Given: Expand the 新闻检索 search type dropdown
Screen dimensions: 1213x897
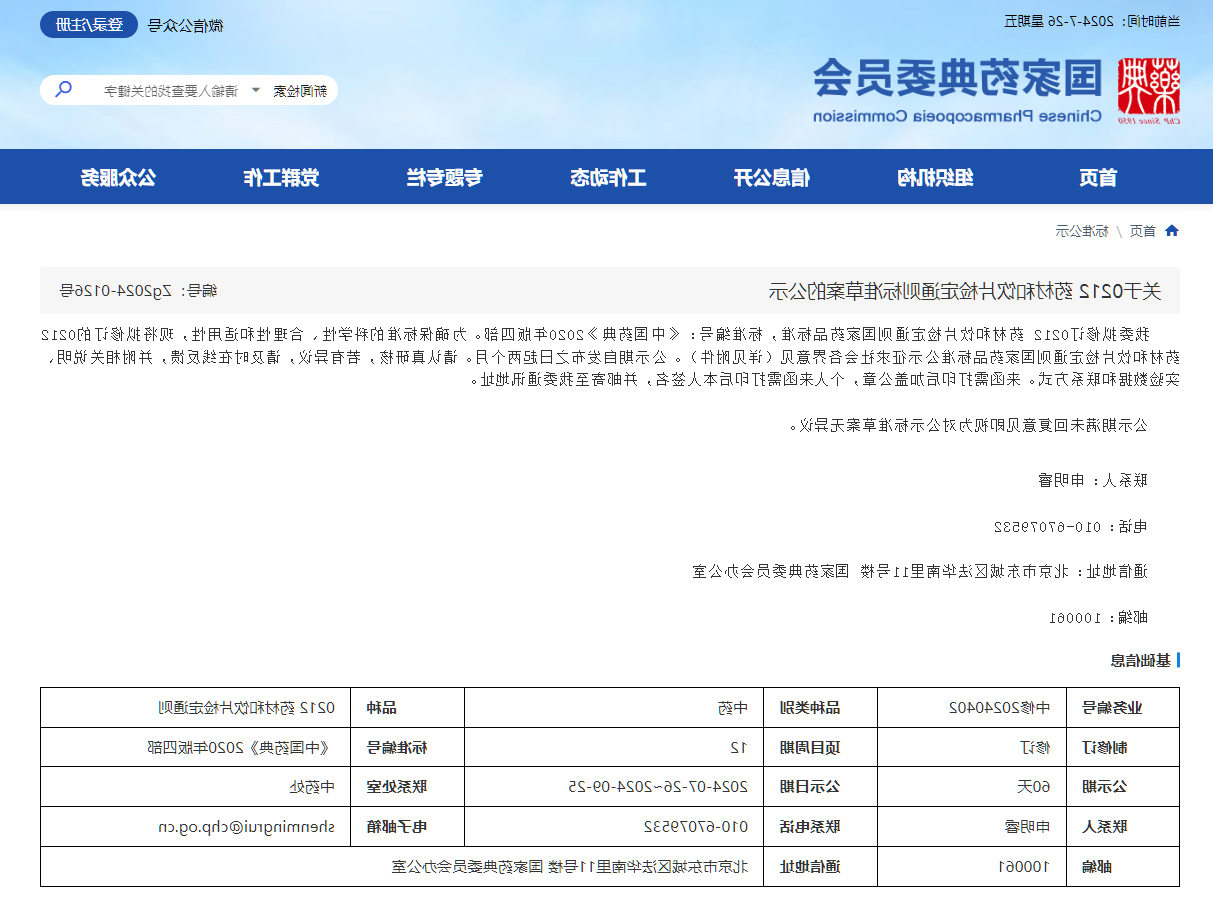Looking at the screenshot, I should tap(288, 91).
